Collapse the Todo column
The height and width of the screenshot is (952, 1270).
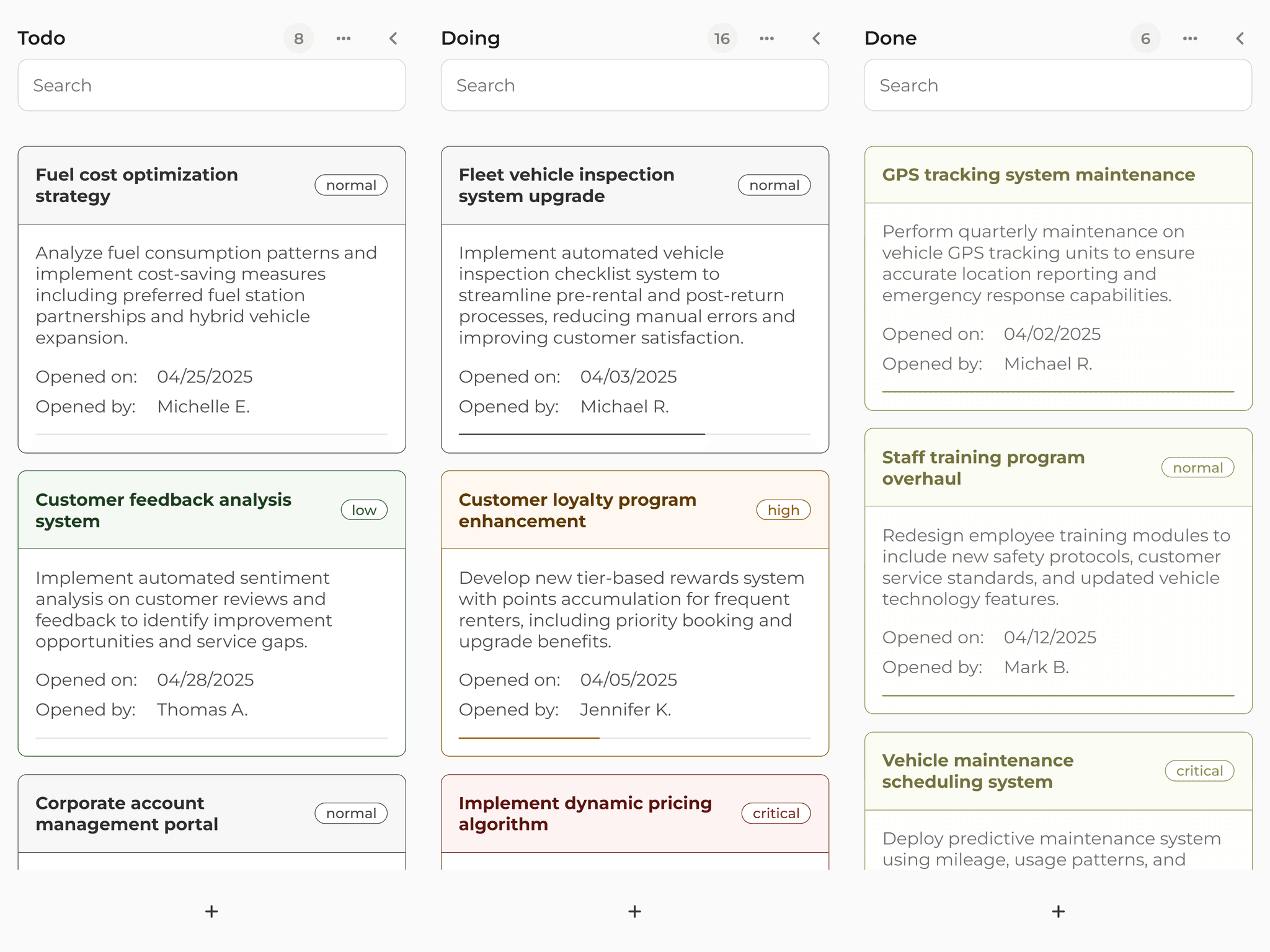[393, 38]
